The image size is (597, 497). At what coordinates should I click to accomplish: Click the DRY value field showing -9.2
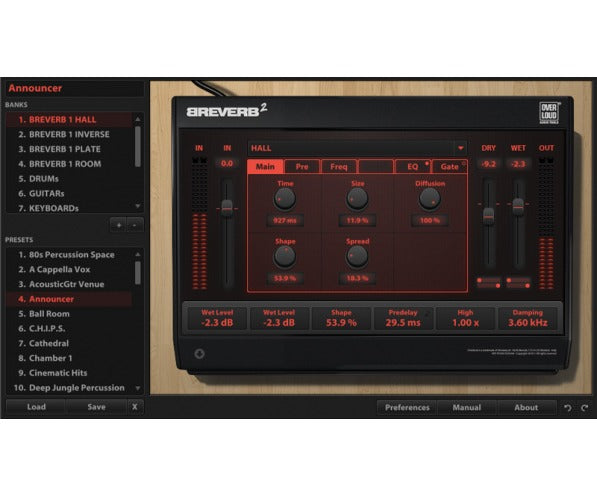point(488,164)
